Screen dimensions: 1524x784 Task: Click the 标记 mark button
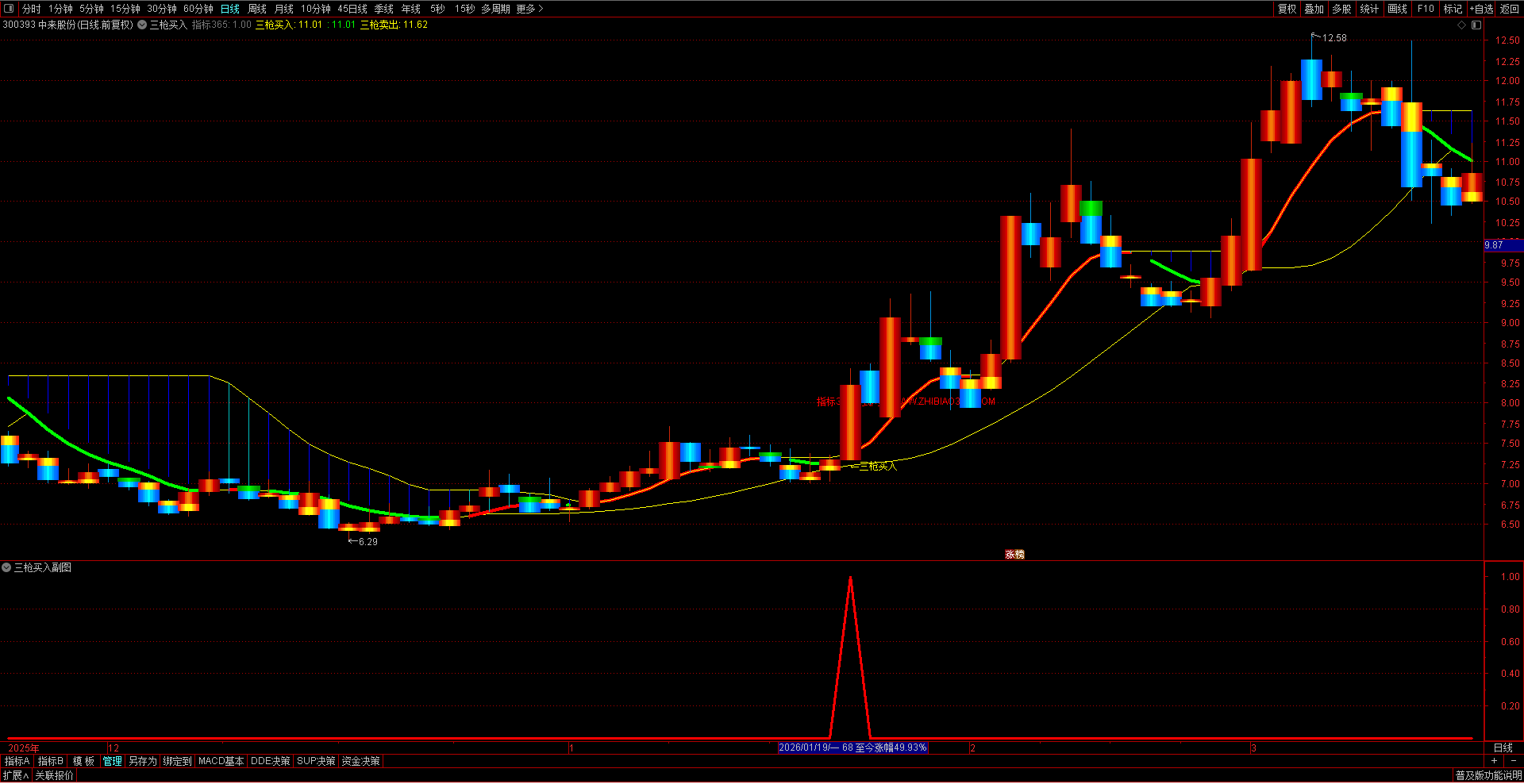click(x=1453, y=9)
